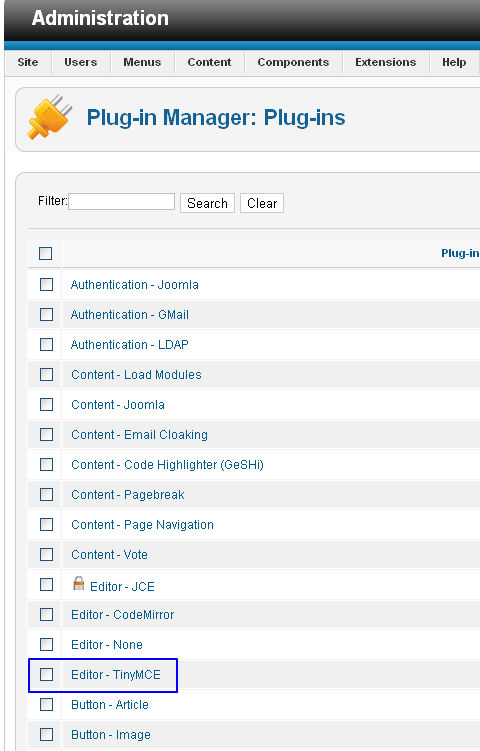
Task: Tick the Editor - TinyMCE checkbox
Action: (46, 674)
